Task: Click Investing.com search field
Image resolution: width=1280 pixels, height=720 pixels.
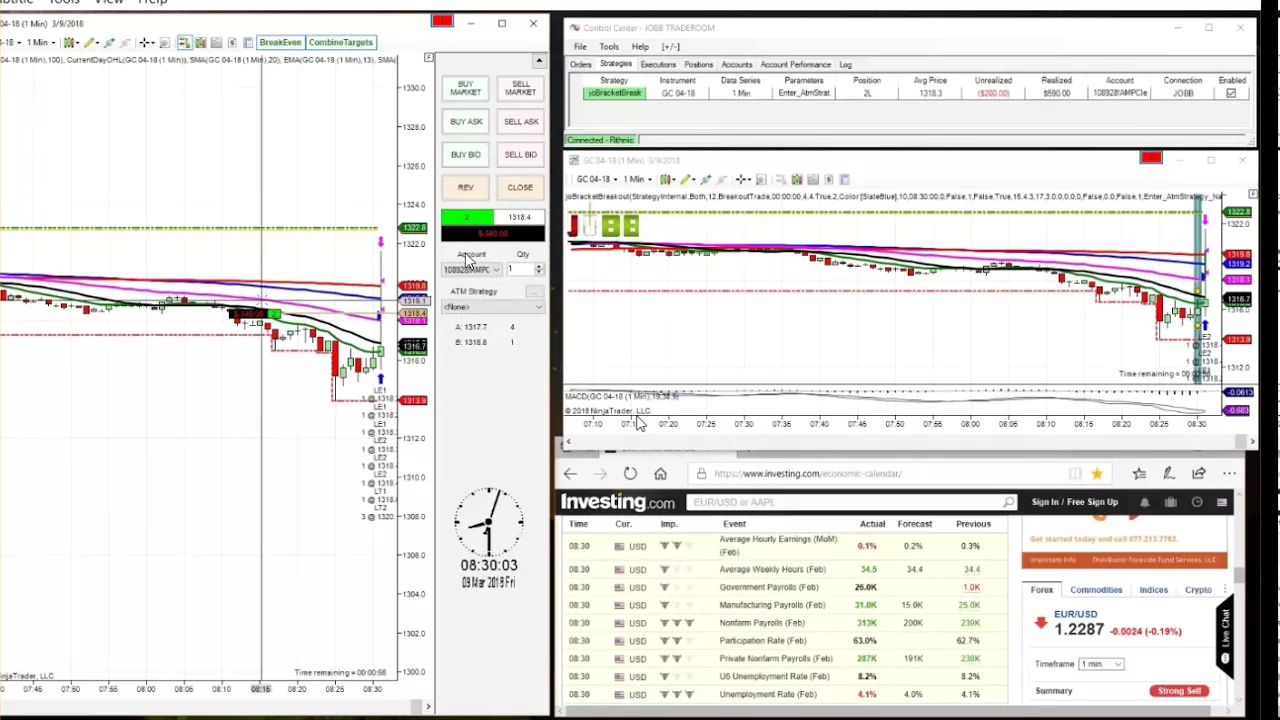Action: pos(850,502)
